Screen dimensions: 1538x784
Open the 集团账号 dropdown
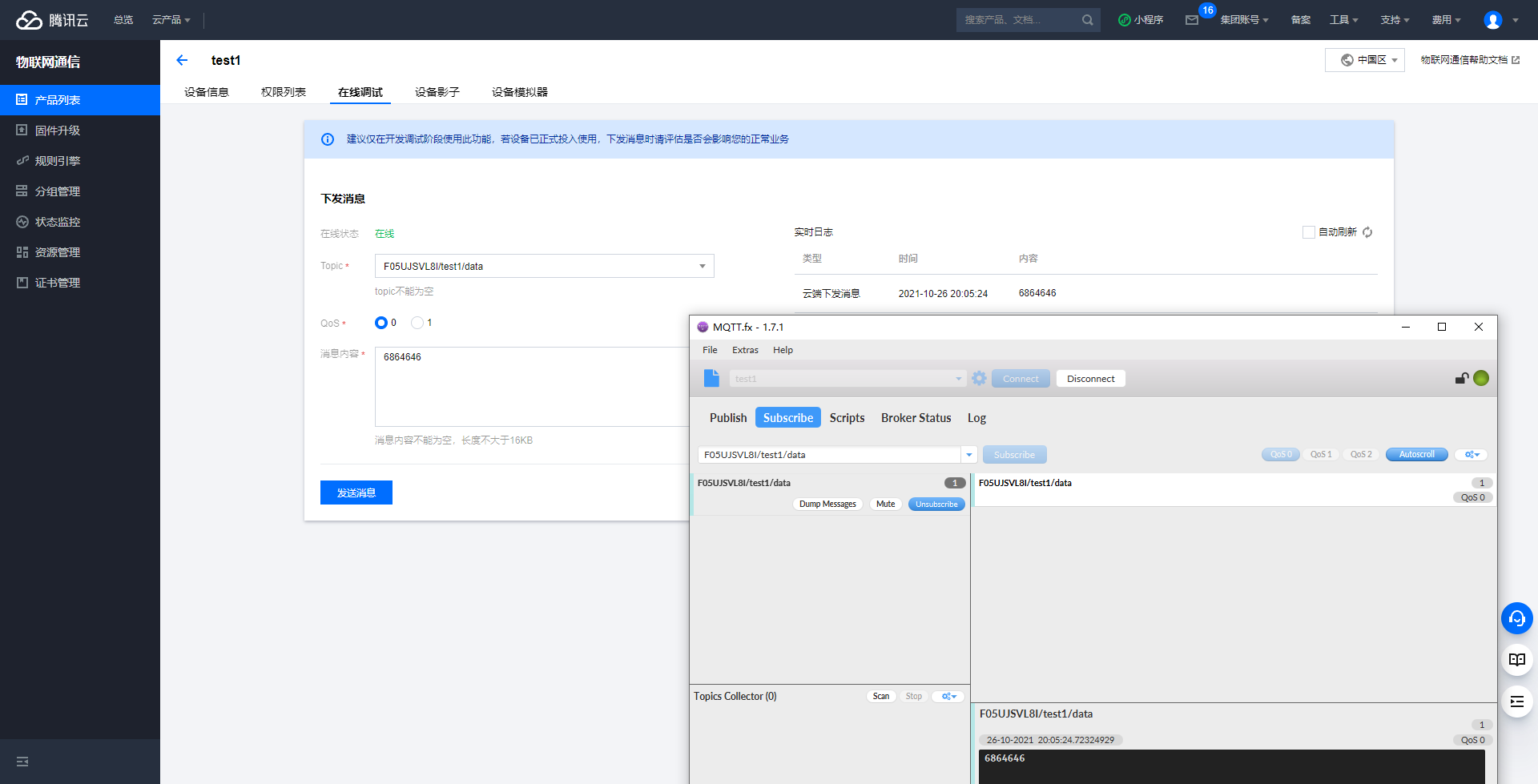[x=1244, y=20]
